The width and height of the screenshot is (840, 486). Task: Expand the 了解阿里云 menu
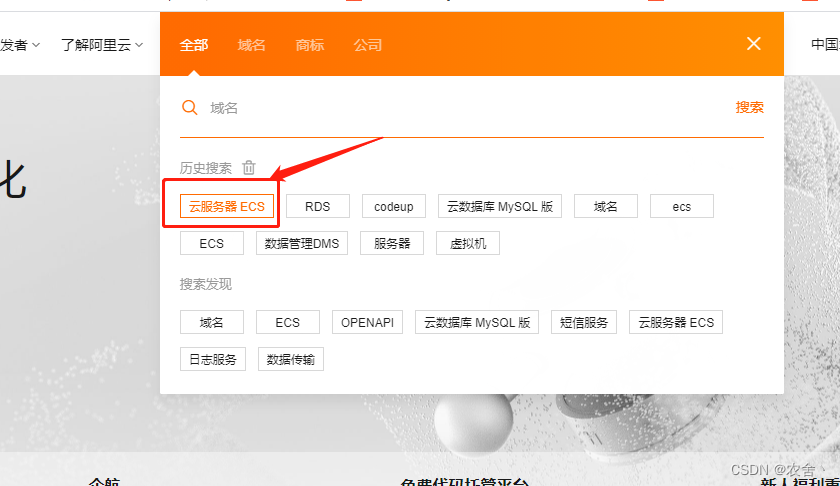pyautogui.click(x=102, y=45)
